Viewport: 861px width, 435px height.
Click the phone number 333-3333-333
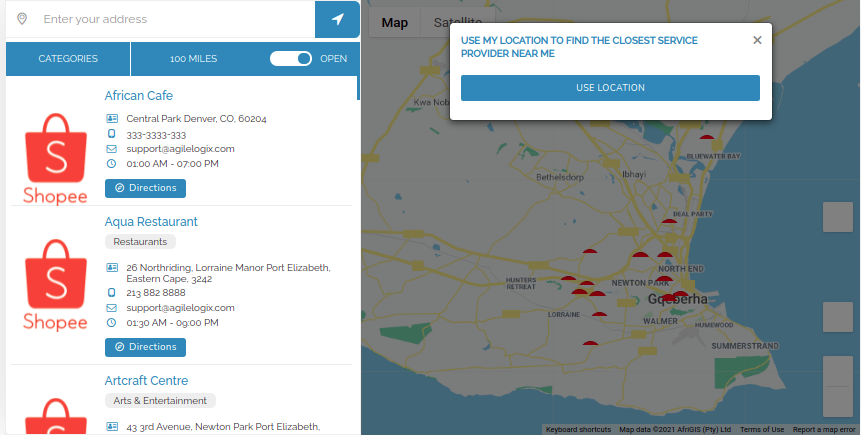[x=156, y=135]
